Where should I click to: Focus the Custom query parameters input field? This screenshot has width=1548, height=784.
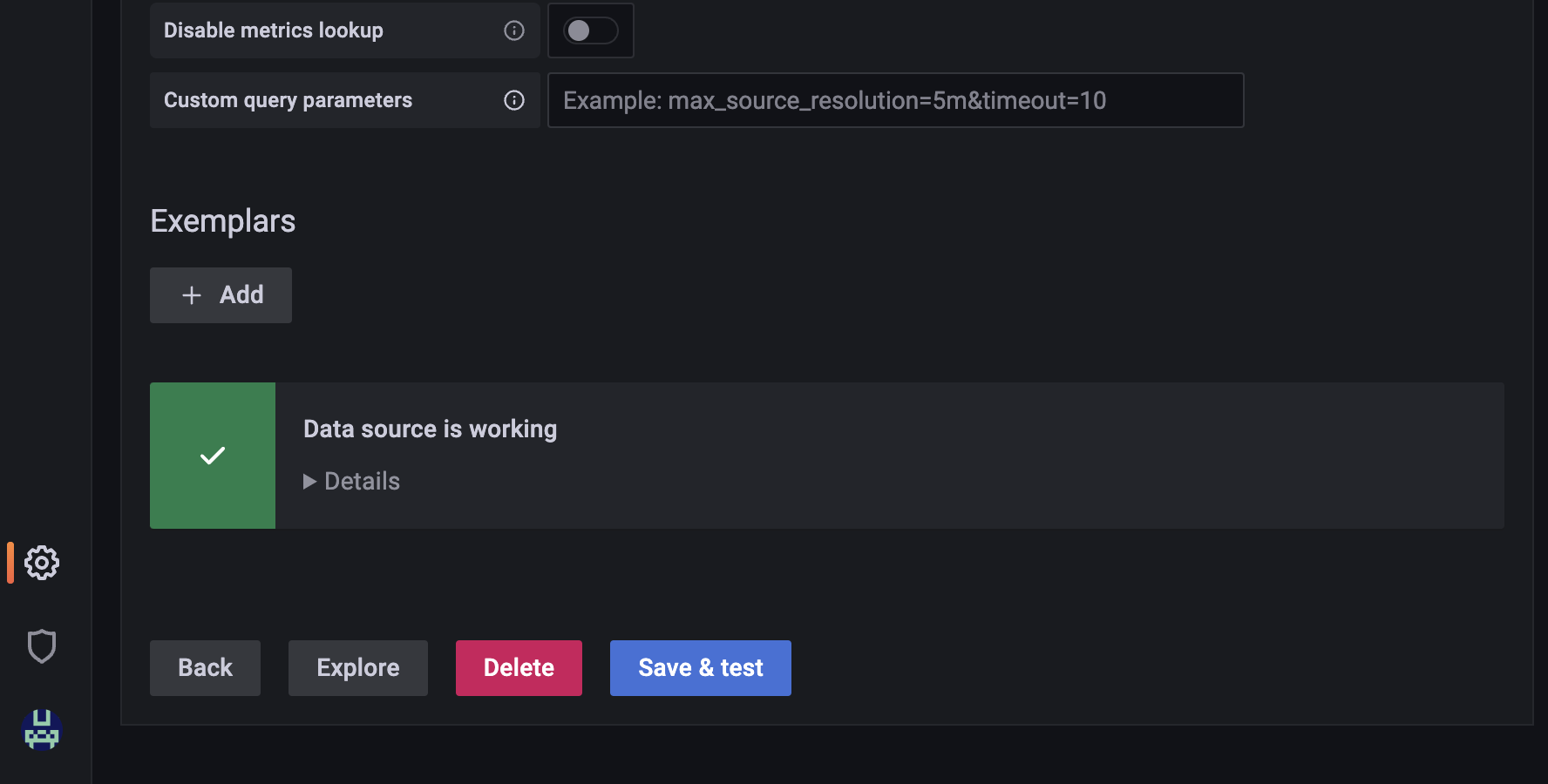[x=895, y=100]
